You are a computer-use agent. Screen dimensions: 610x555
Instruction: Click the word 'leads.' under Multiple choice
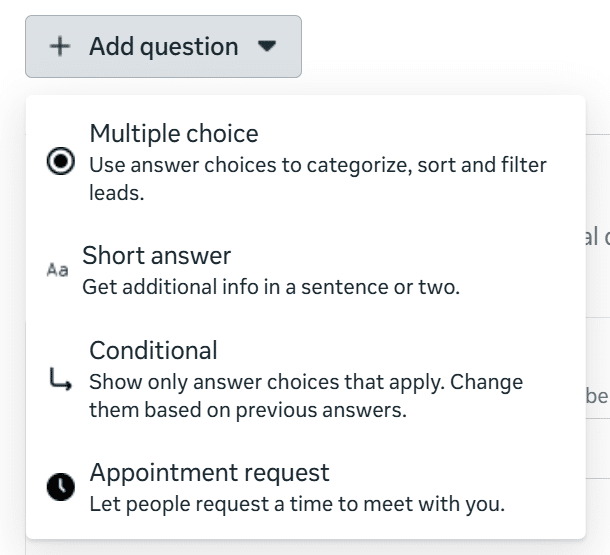[x=117, y=193]
